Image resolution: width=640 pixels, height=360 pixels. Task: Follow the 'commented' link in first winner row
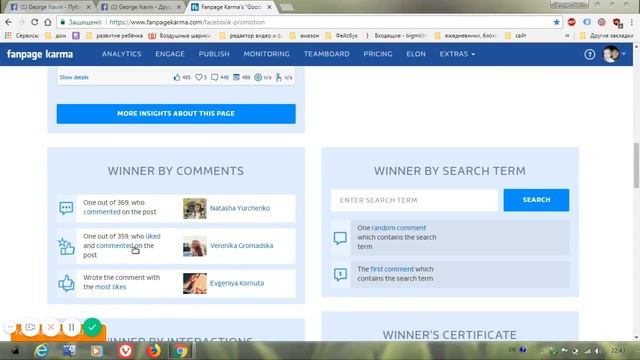(x=102, y=212)
